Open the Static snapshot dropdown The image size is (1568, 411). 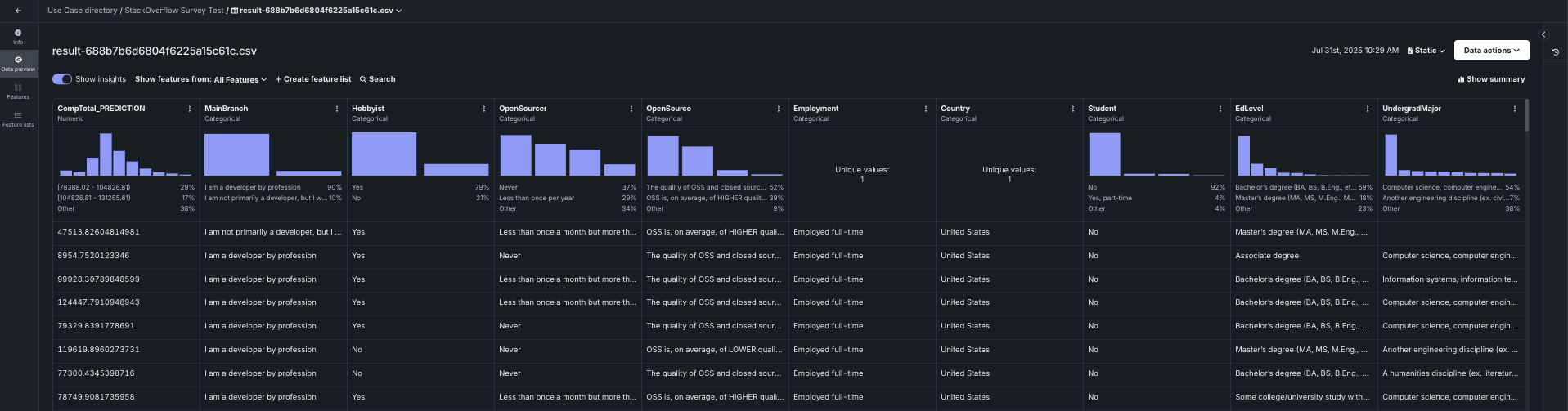1426,51
